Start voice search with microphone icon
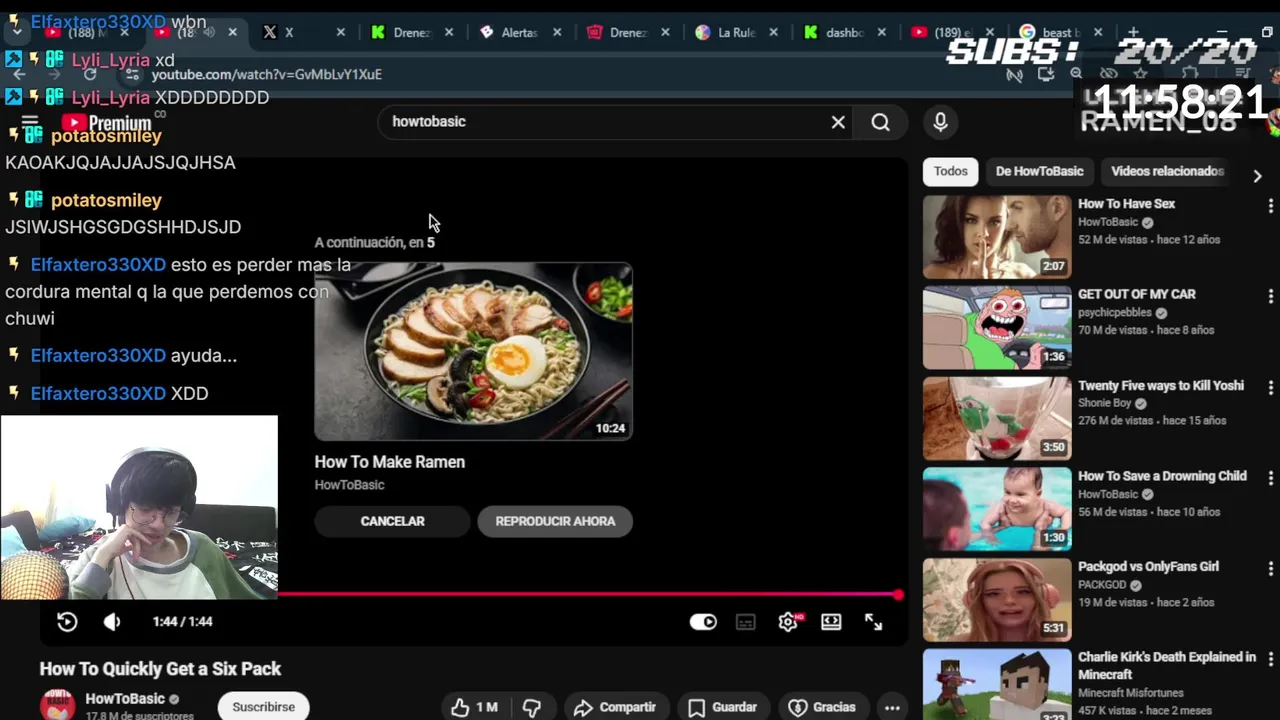The height and width of the screenshot is (720, 1280). 940,122
